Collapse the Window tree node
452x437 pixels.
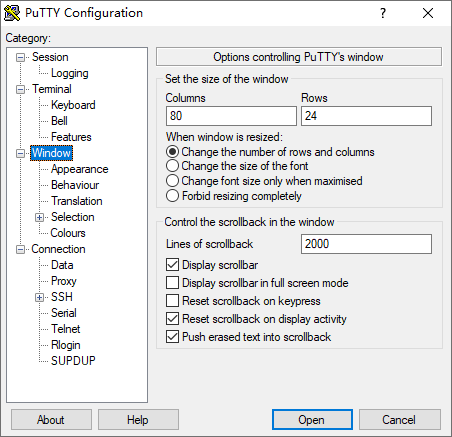click(x=20, y=154)
